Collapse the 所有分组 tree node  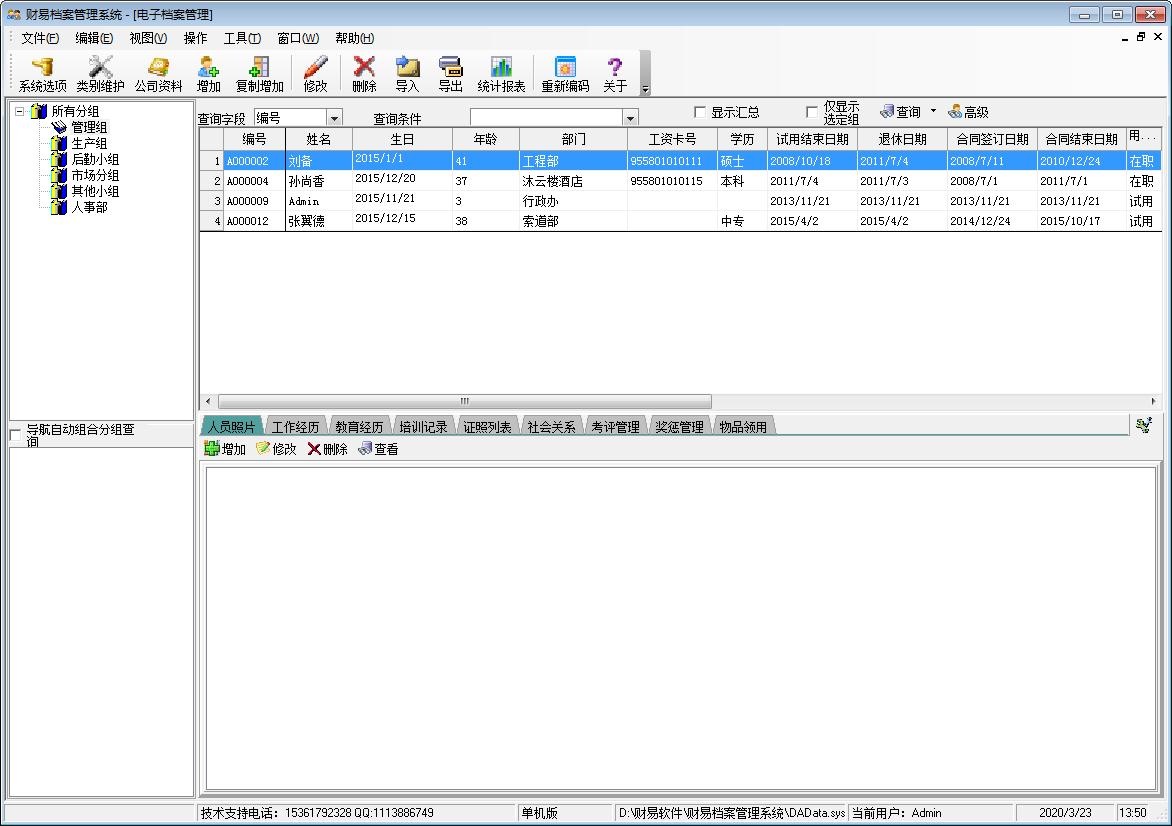[19, 111]
